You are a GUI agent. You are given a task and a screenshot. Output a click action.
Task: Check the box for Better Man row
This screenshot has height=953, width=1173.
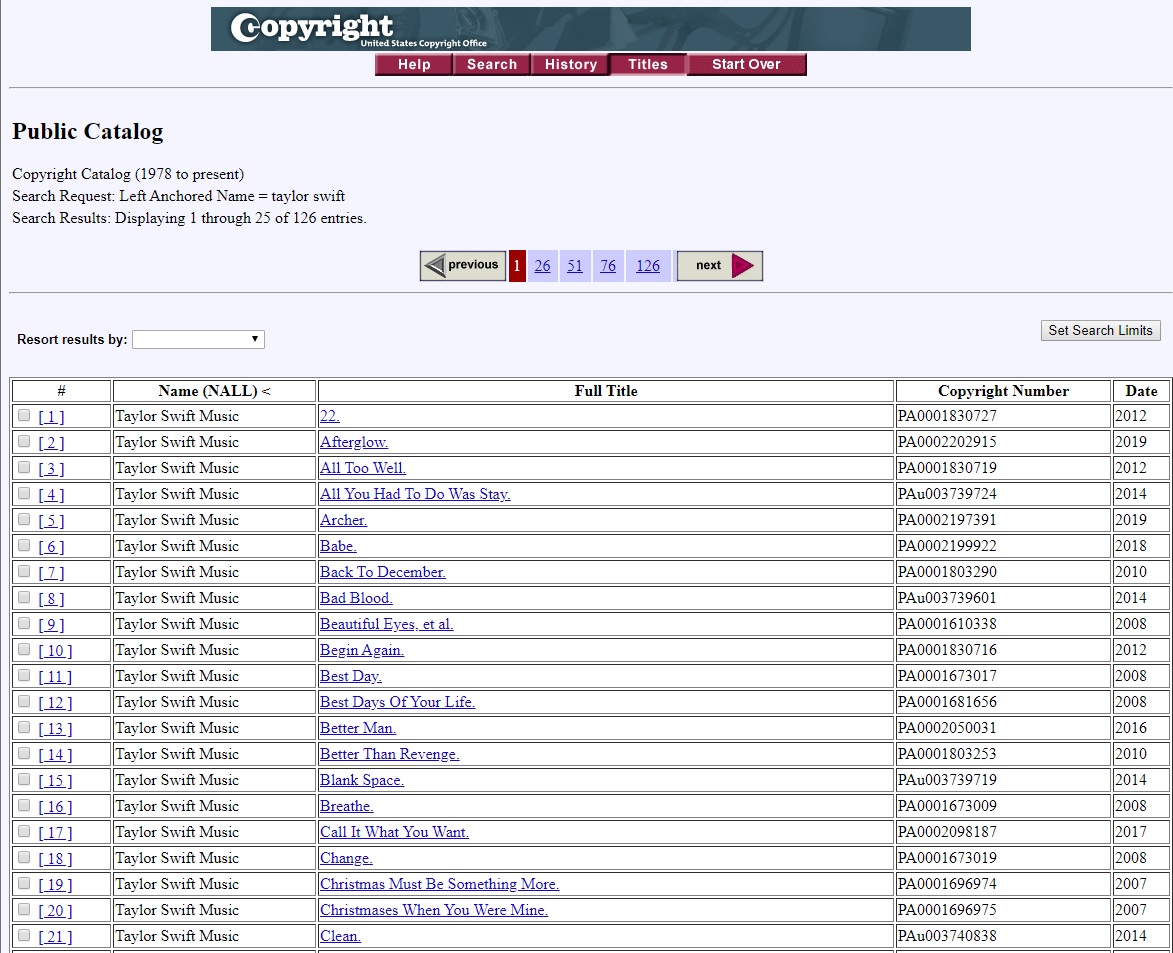[24, 727]
